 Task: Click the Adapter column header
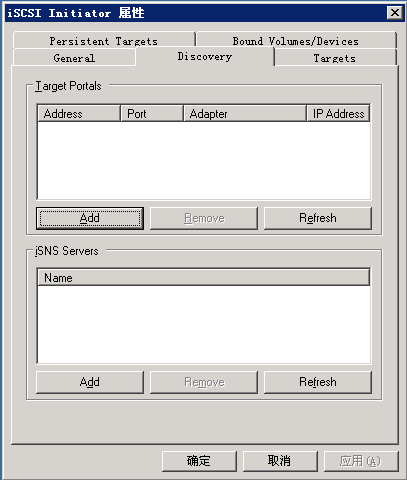[245, 114]
